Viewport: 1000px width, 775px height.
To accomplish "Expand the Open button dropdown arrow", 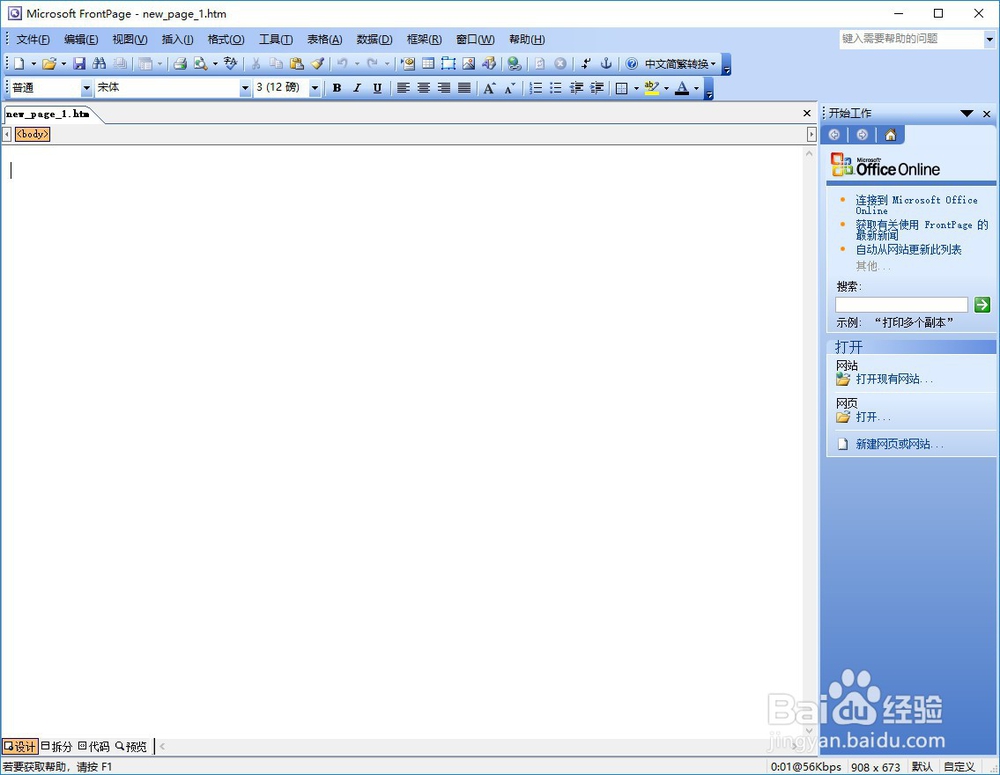I will 63,63.
